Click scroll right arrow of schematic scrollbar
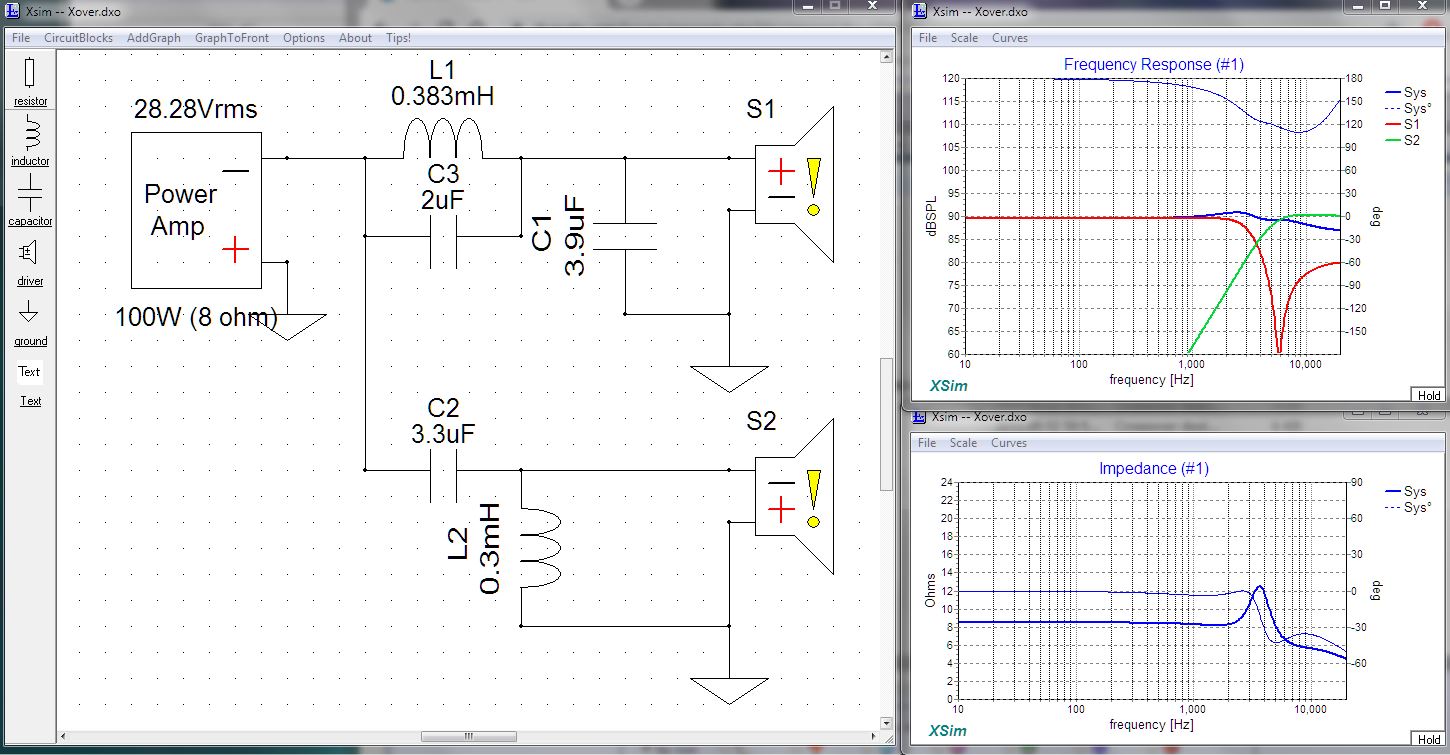The image size is (1450, 755). coord(871,737)
